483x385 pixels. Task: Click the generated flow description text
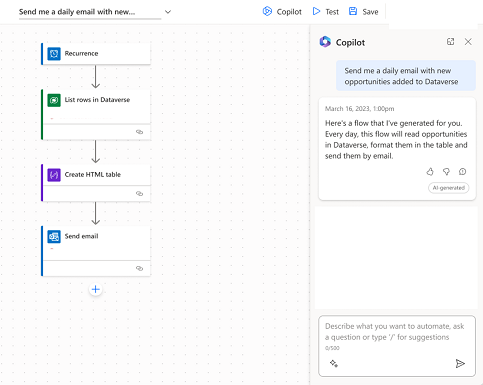[396, 140]
